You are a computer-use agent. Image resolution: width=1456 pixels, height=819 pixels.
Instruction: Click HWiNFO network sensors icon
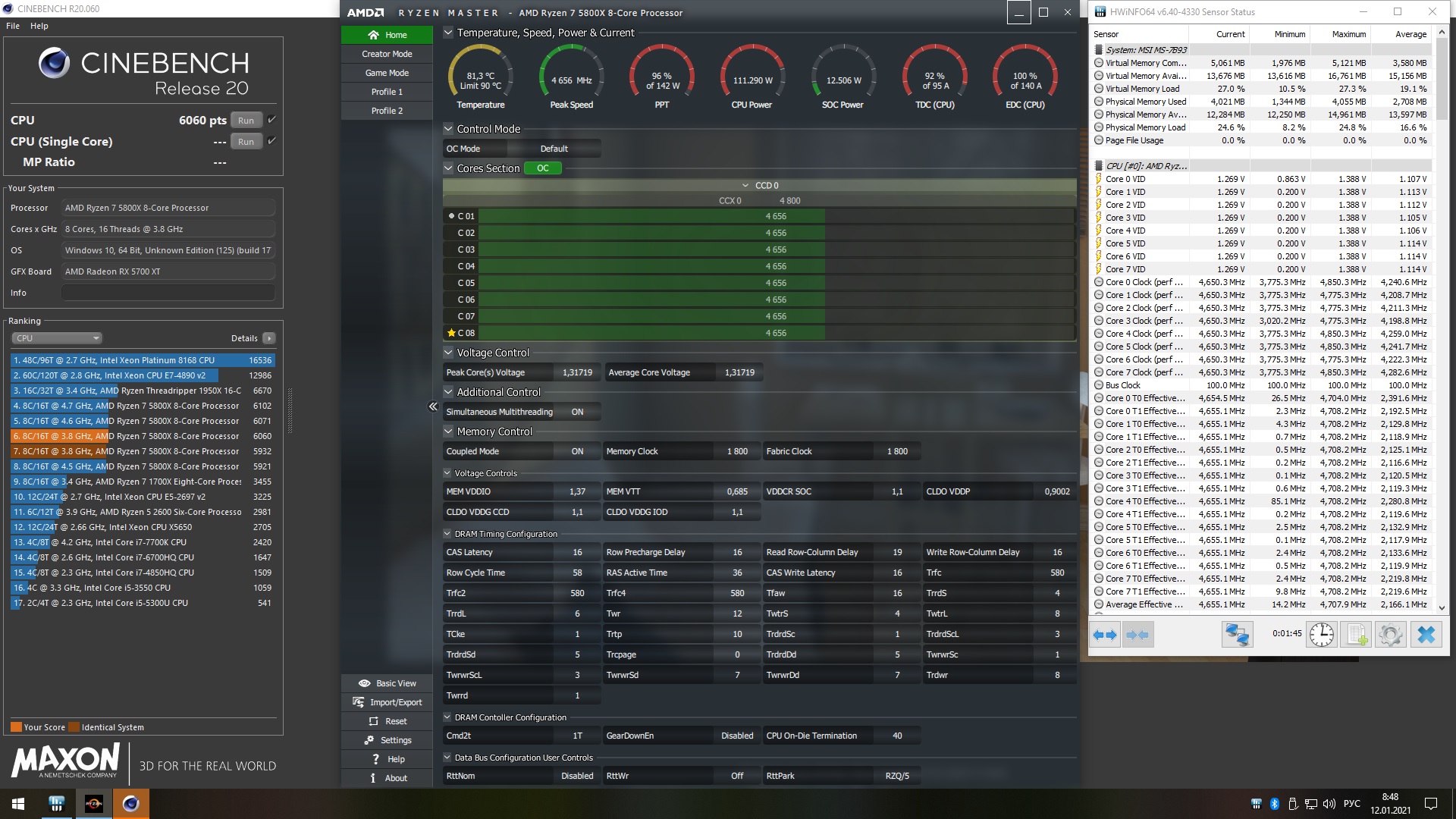(x=1236, y=635)
